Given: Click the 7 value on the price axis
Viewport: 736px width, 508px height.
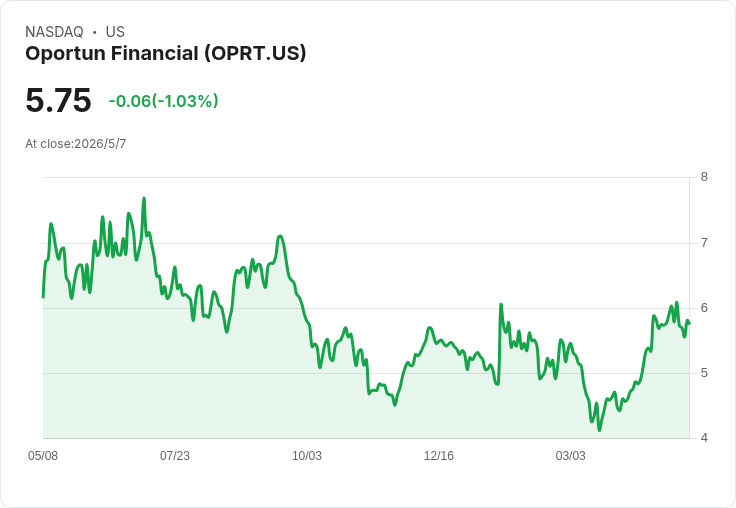Looking at the screenshot, I should pos(704,243).
